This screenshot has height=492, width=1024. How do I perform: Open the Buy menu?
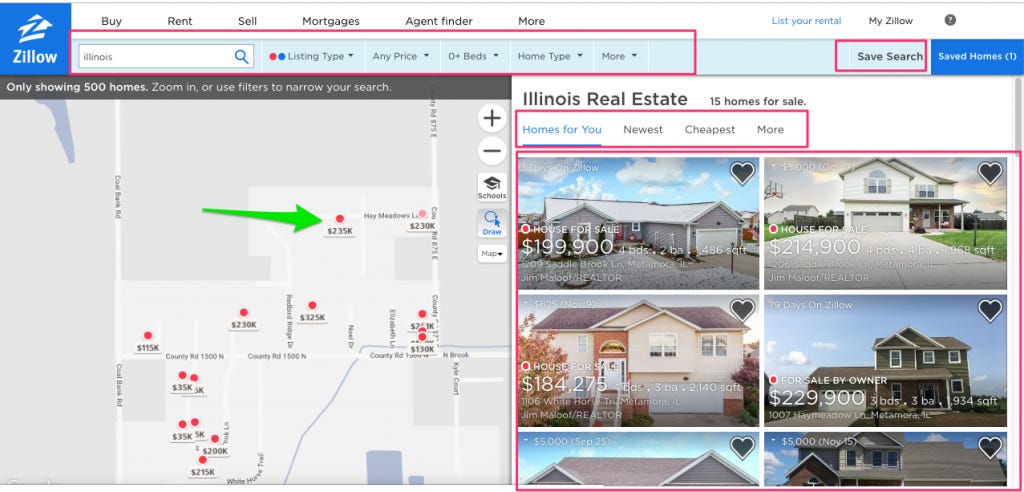pos(112,21)
